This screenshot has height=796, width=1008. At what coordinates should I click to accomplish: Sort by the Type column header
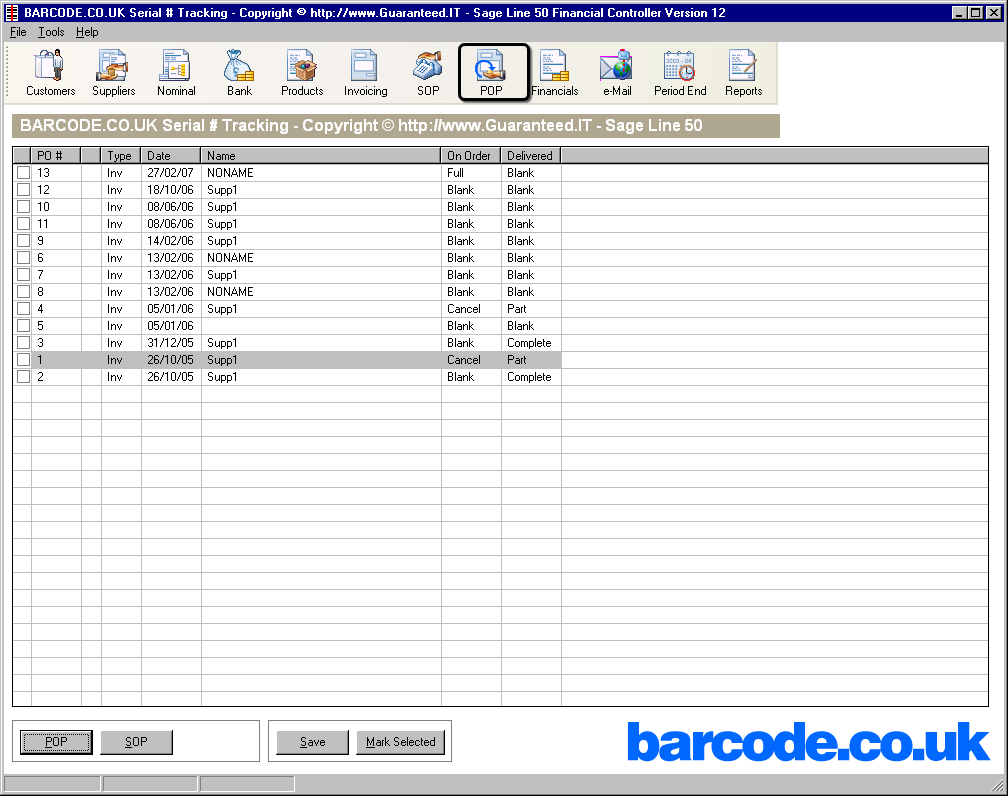point(121,156)
